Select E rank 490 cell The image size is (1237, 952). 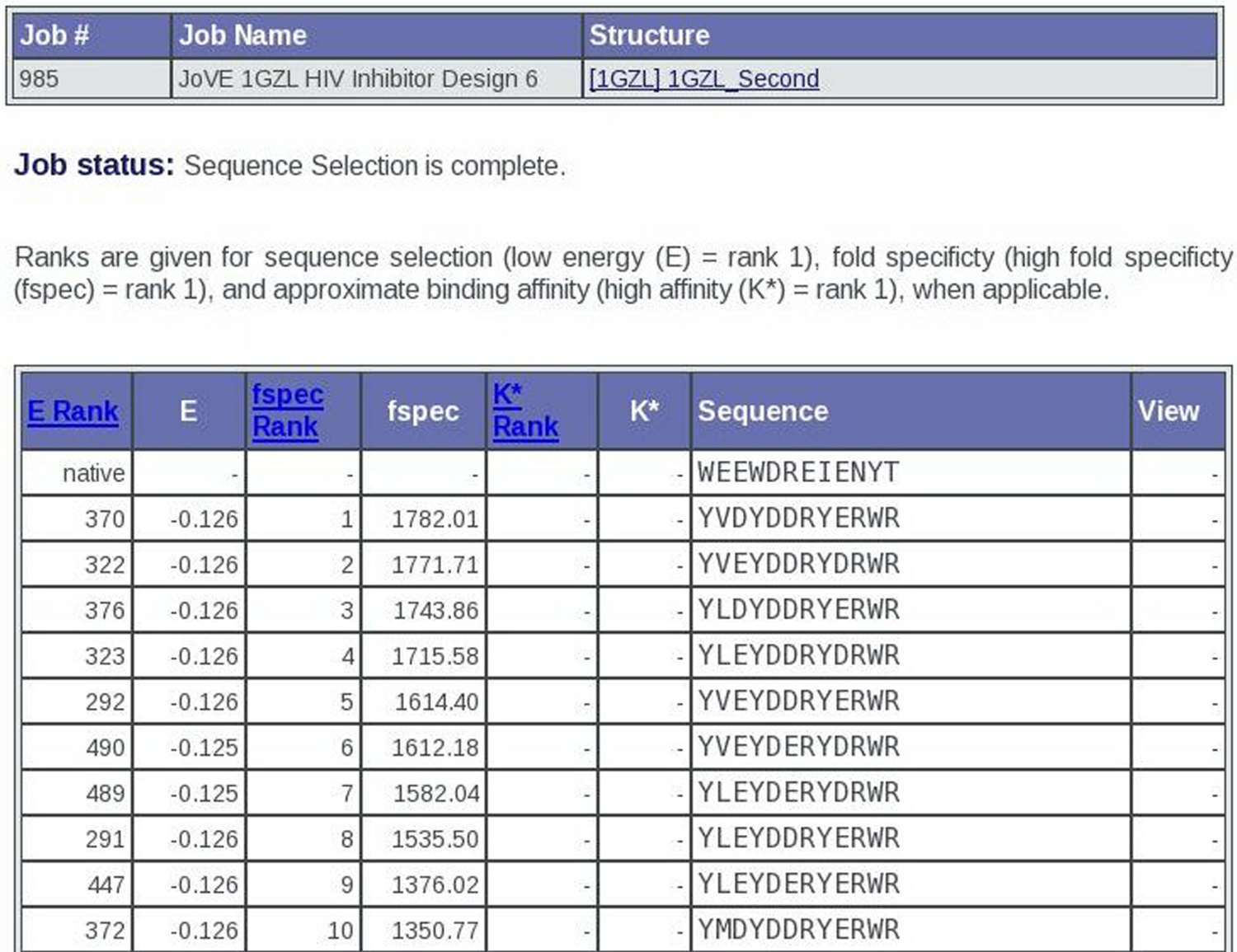coord(77,748)
